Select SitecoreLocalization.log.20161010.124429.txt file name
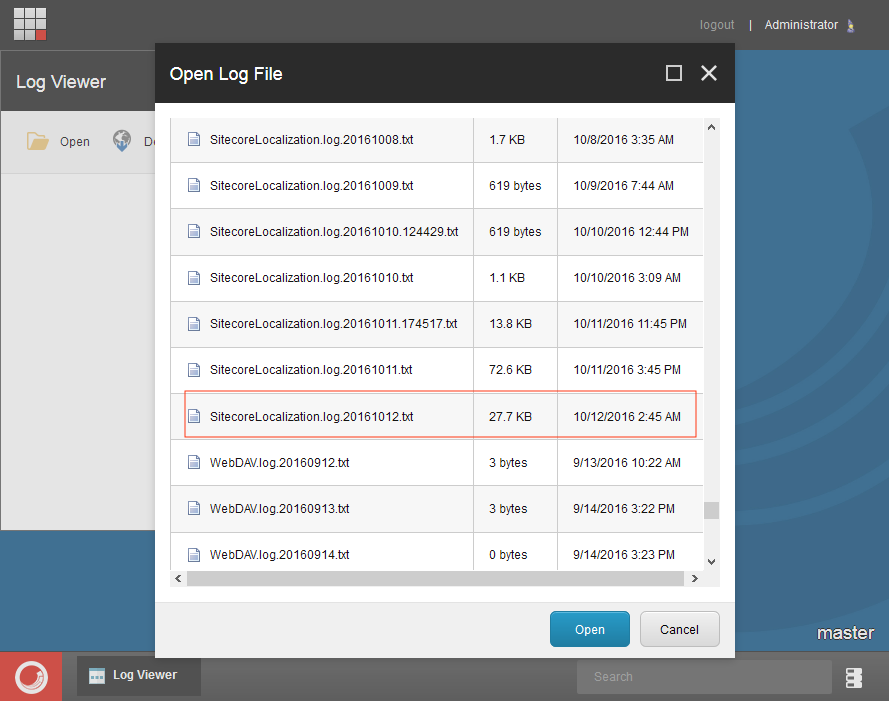 pyautogui.click(x=334, y=231)
